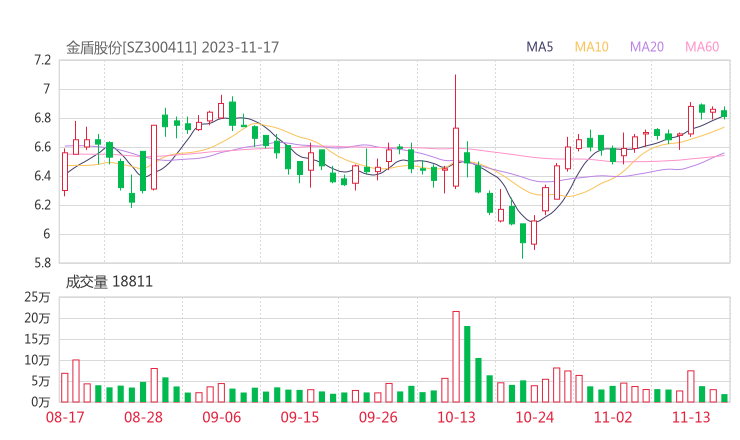Click the tall green volume bar after 10-13
The image size is (740, 440).
467,364
